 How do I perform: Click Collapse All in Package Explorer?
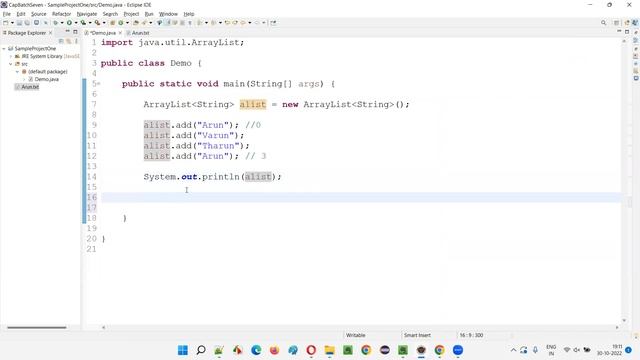pyautogui.click(x=61, y=41)
